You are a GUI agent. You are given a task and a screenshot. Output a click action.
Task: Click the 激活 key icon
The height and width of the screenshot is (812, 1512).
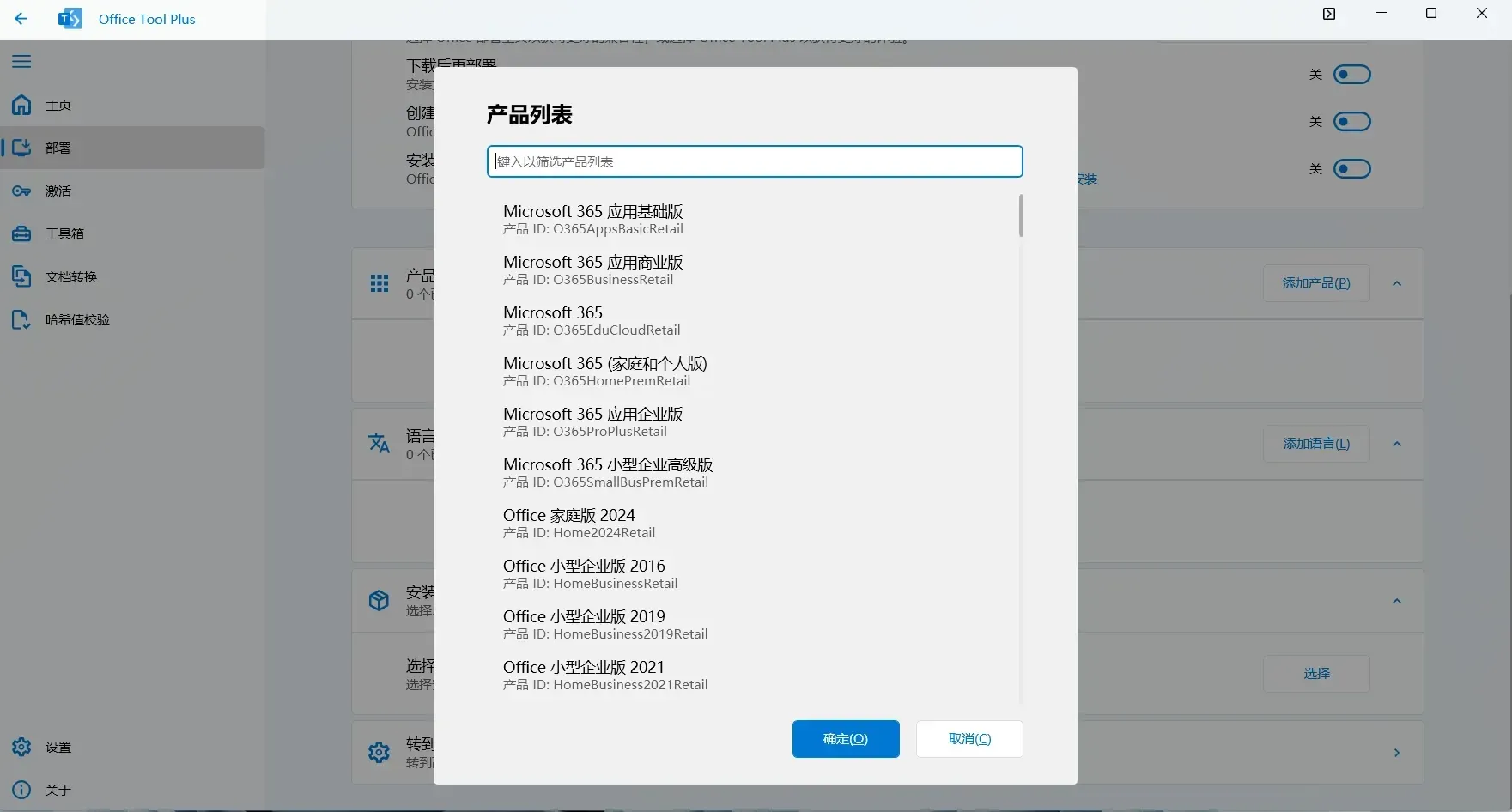(21, 191)
